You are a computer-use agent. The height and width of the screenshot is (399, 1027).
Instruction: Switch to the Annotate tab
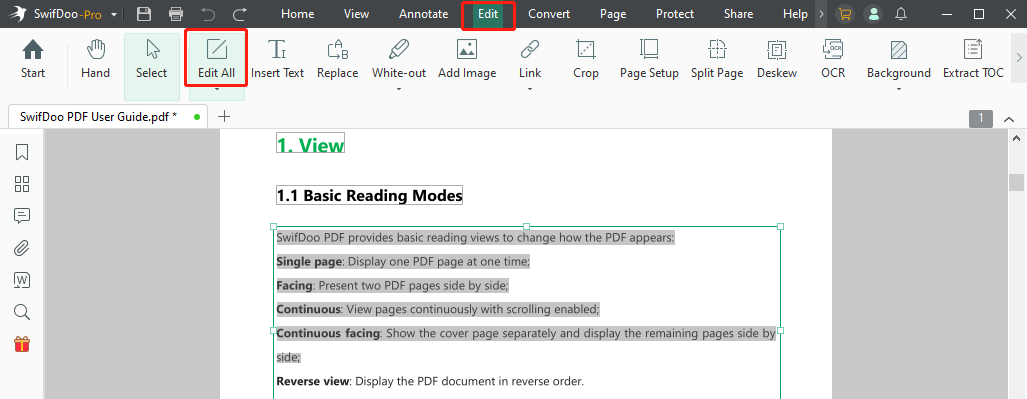tap(424, 14)
